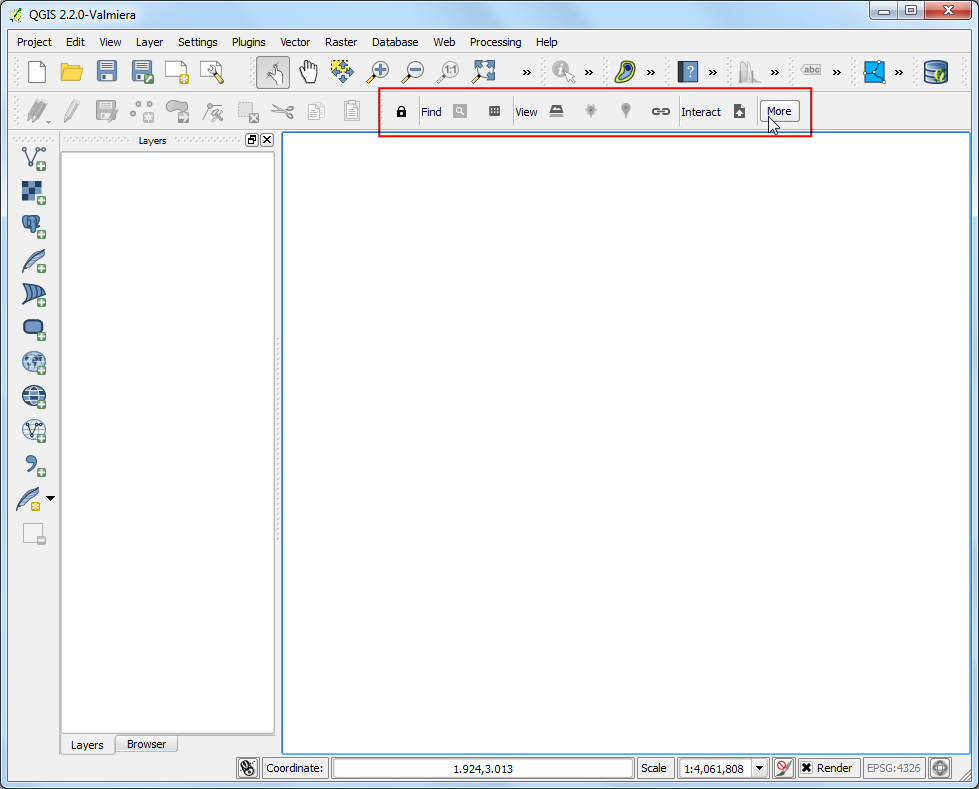Toggle the Render checkbox
The width and height of the screenshot is (979, 789).
(x=806, y=768)
